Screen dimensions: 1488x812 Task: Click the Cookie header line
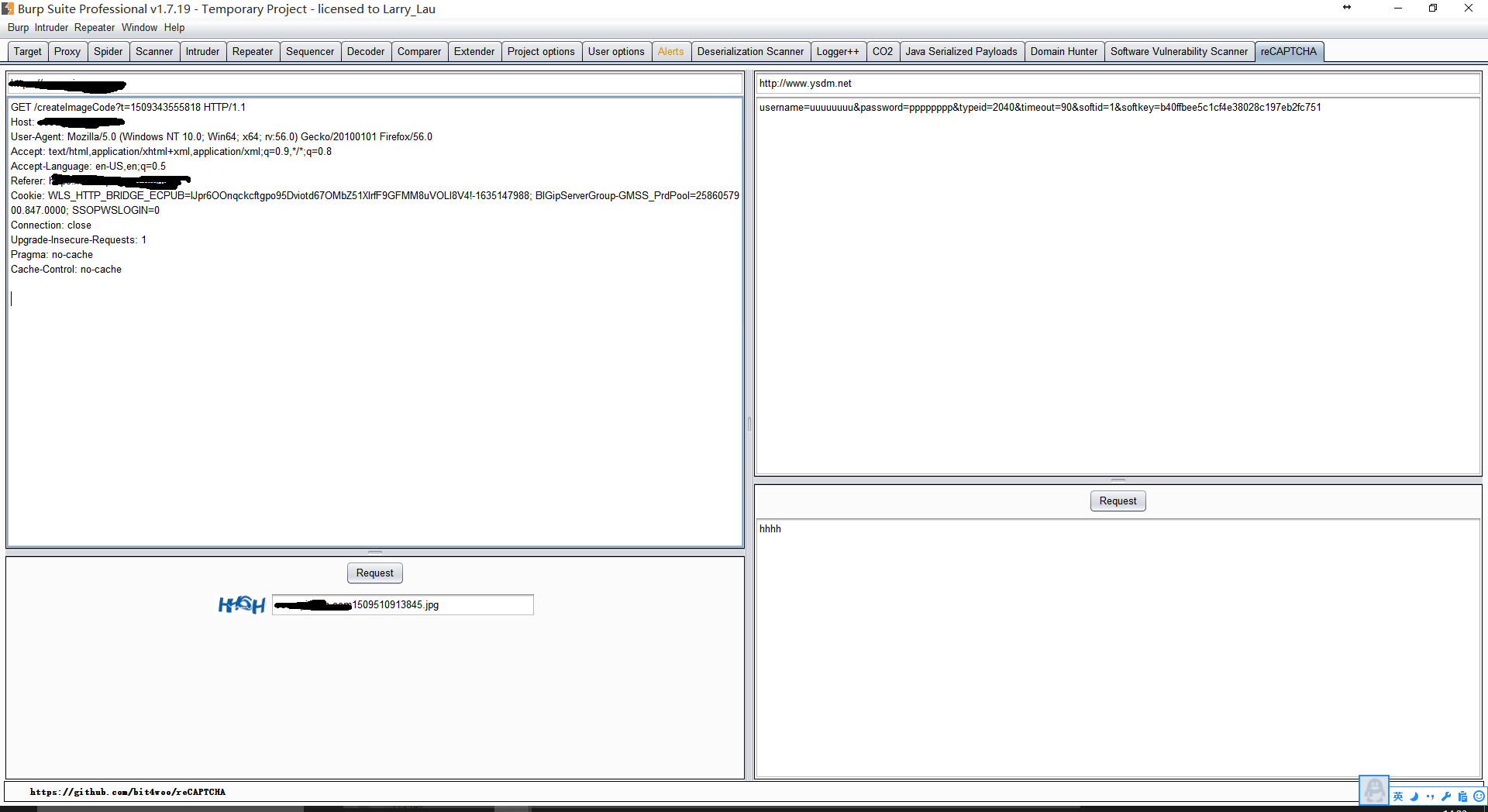[375, 203]
